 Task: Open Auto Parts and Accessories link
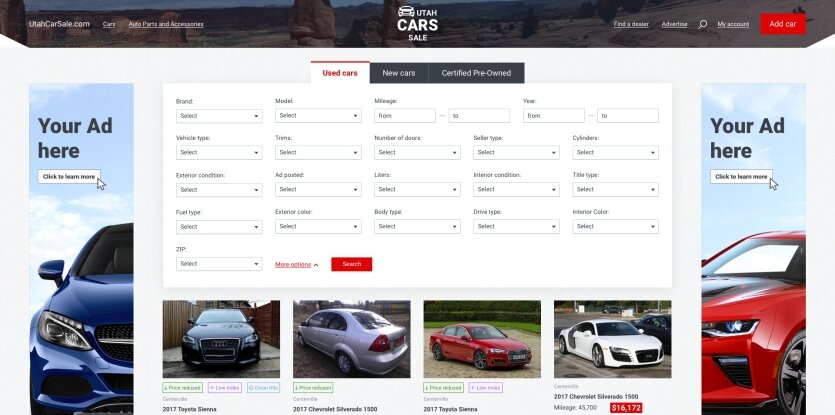[x=166, y=25]
